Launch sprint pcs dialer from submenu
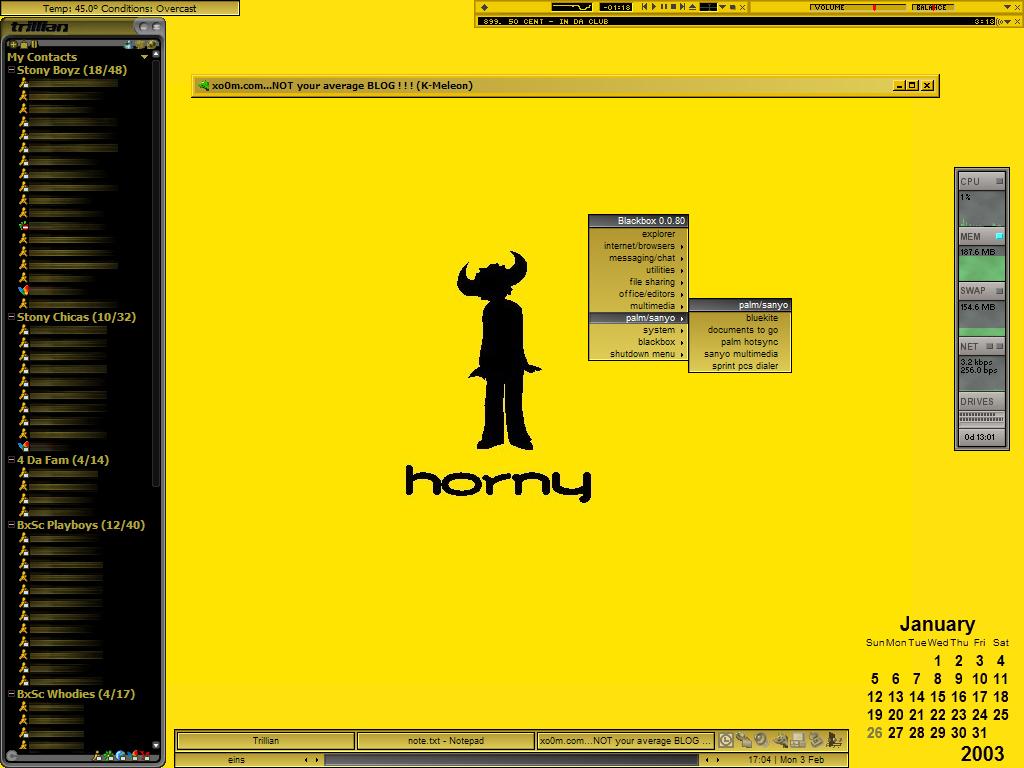Viewport: 1024px width, 768px height. [740, 366]
